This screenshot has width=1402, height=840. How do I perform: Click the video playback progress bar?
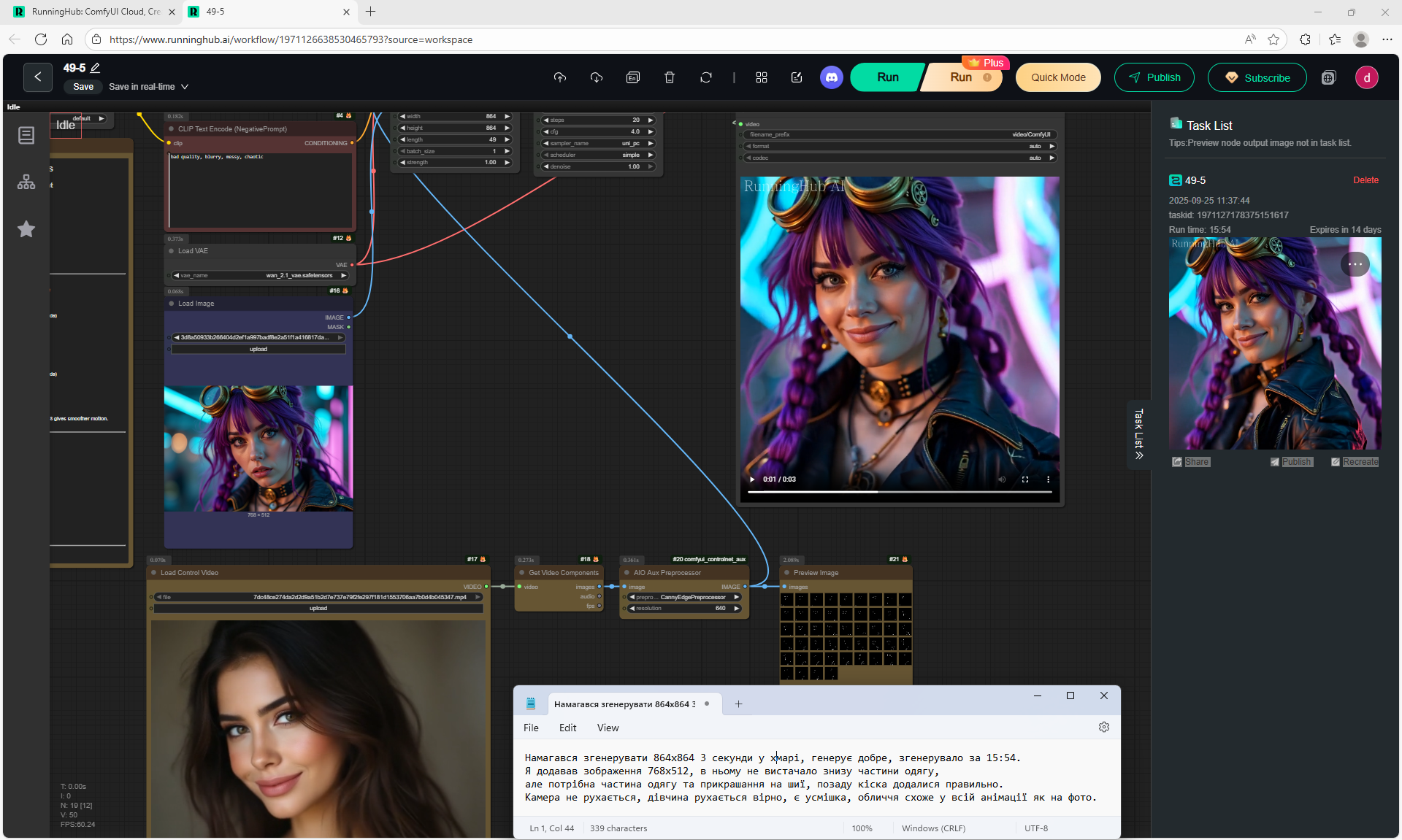899,493
